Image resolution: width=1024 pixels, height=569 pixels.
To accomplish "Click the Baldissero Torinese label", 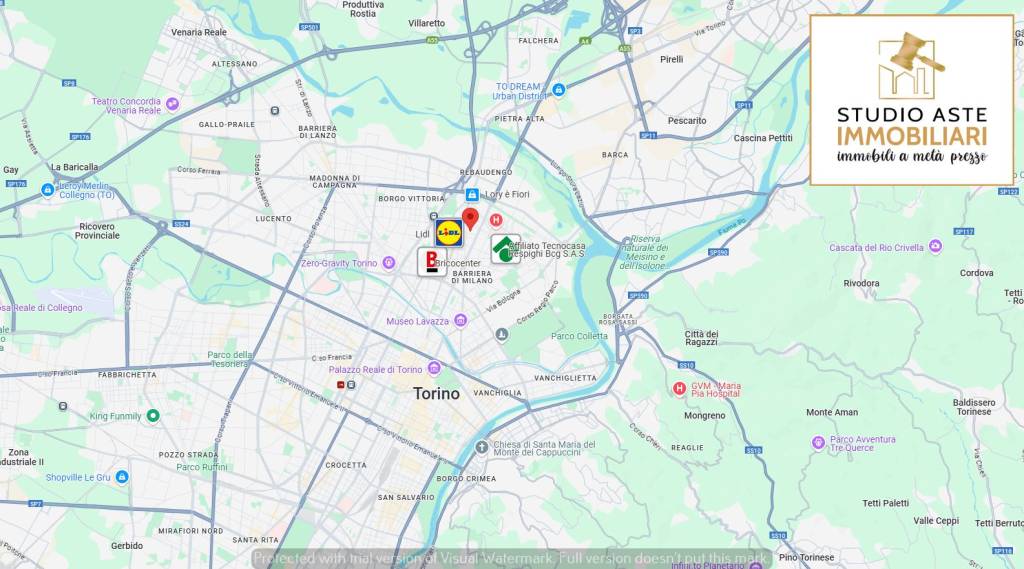I will coord(974,407).
